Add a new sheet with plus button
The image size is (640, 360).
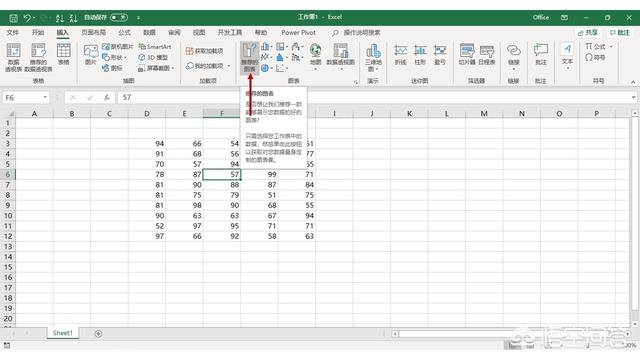click(98, 333)
